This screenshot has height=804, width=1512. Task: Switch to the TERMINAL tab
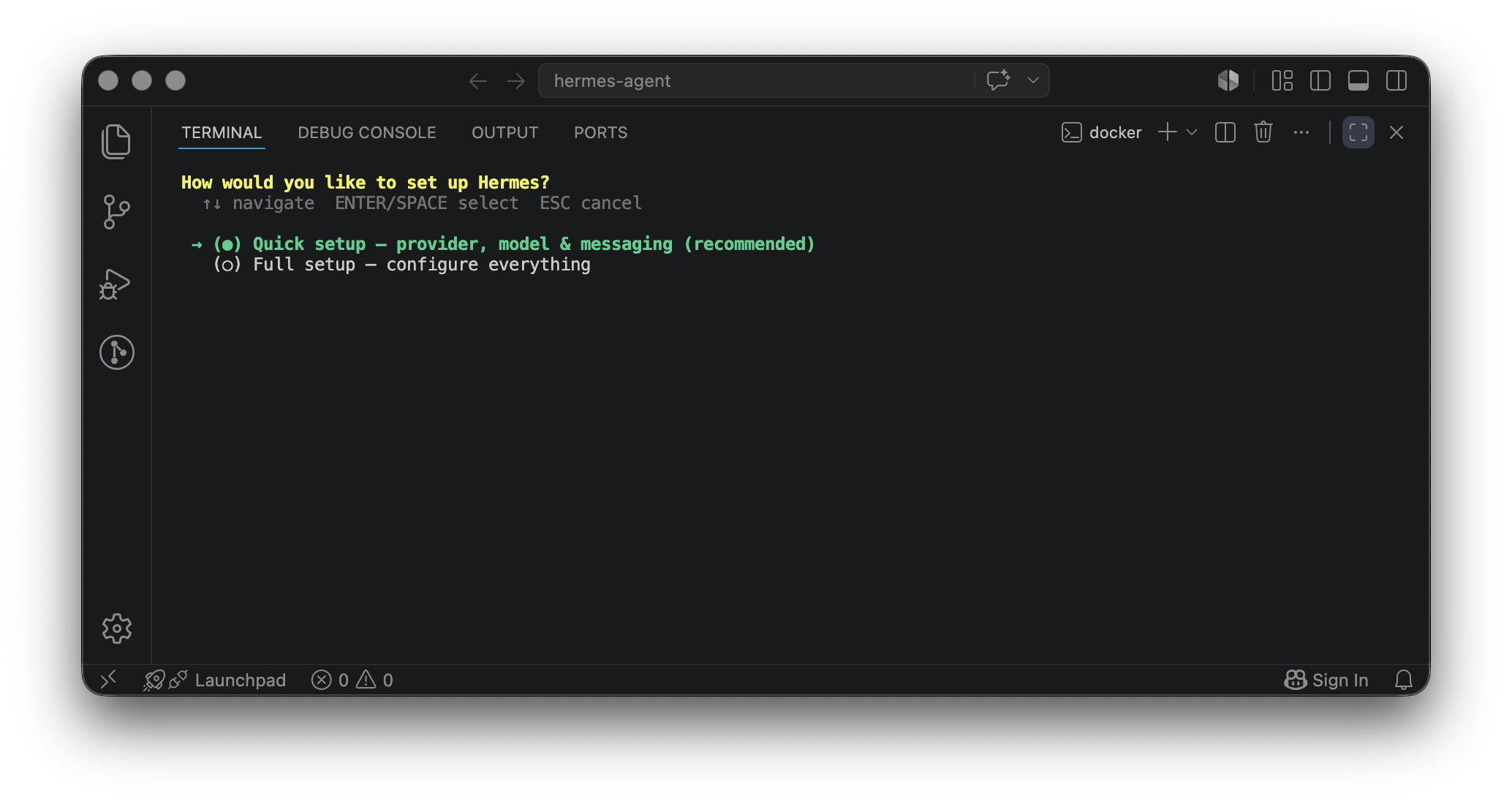coord(222,132)
